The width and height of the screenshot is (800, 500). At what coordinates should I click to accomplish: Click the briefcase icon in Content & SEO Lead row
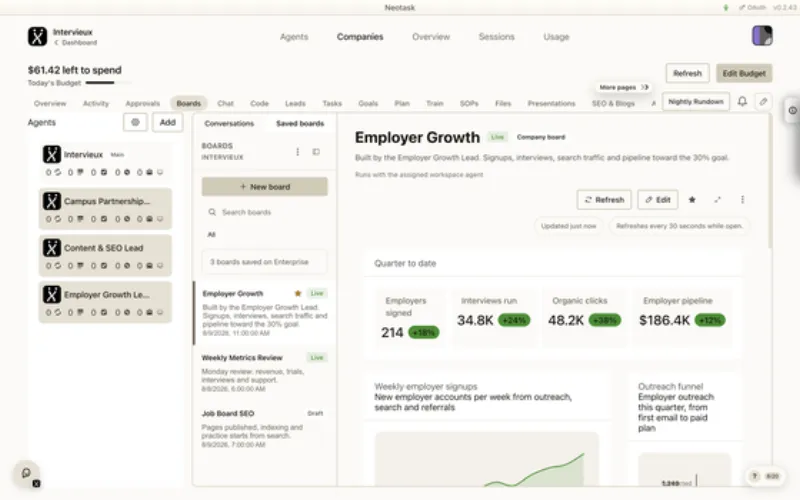pyautogui.click(x=149, y=266)
